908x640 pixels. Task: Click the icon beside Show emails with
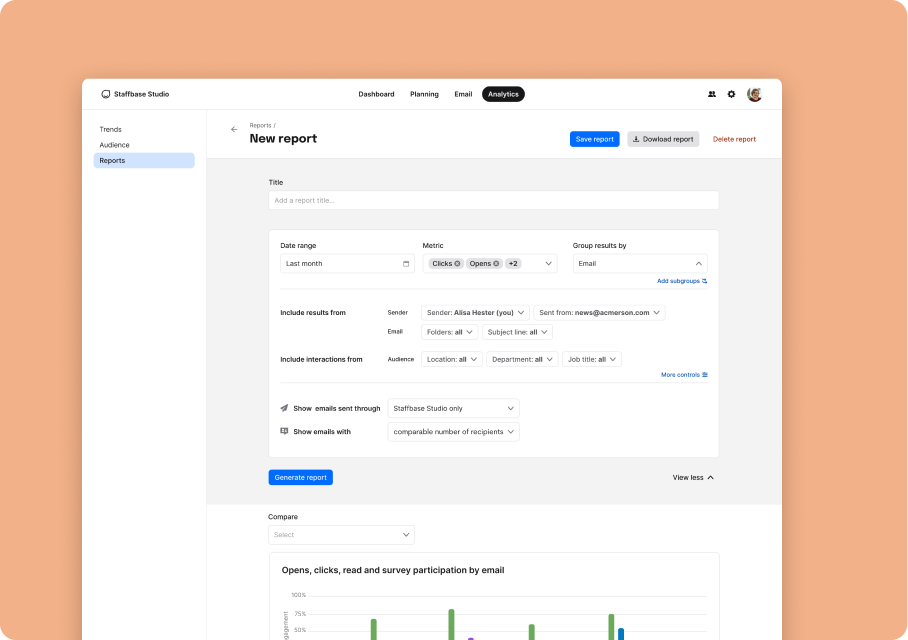pyautogui.click(x=284, y=431)
